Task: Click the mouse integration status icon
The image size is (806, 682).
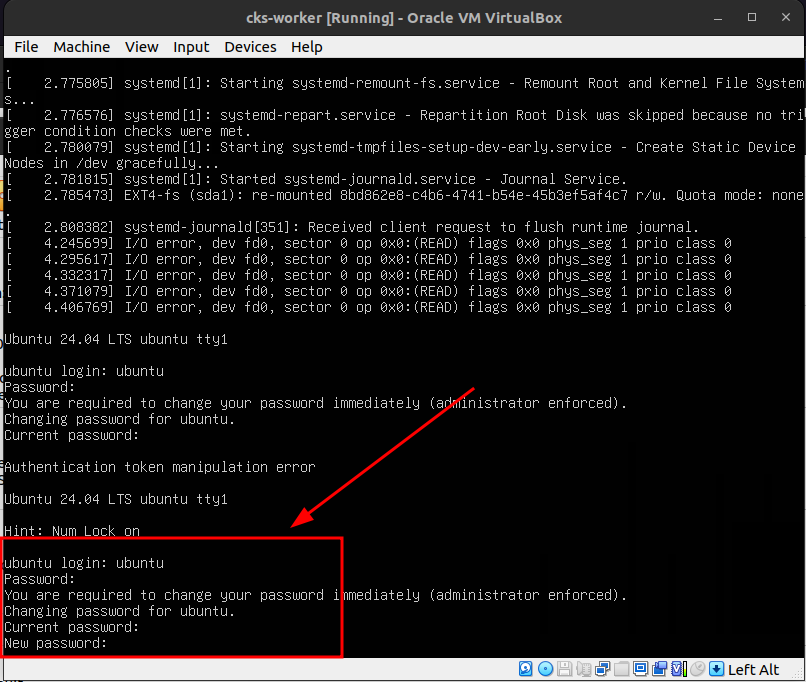Action: point(698,669)
